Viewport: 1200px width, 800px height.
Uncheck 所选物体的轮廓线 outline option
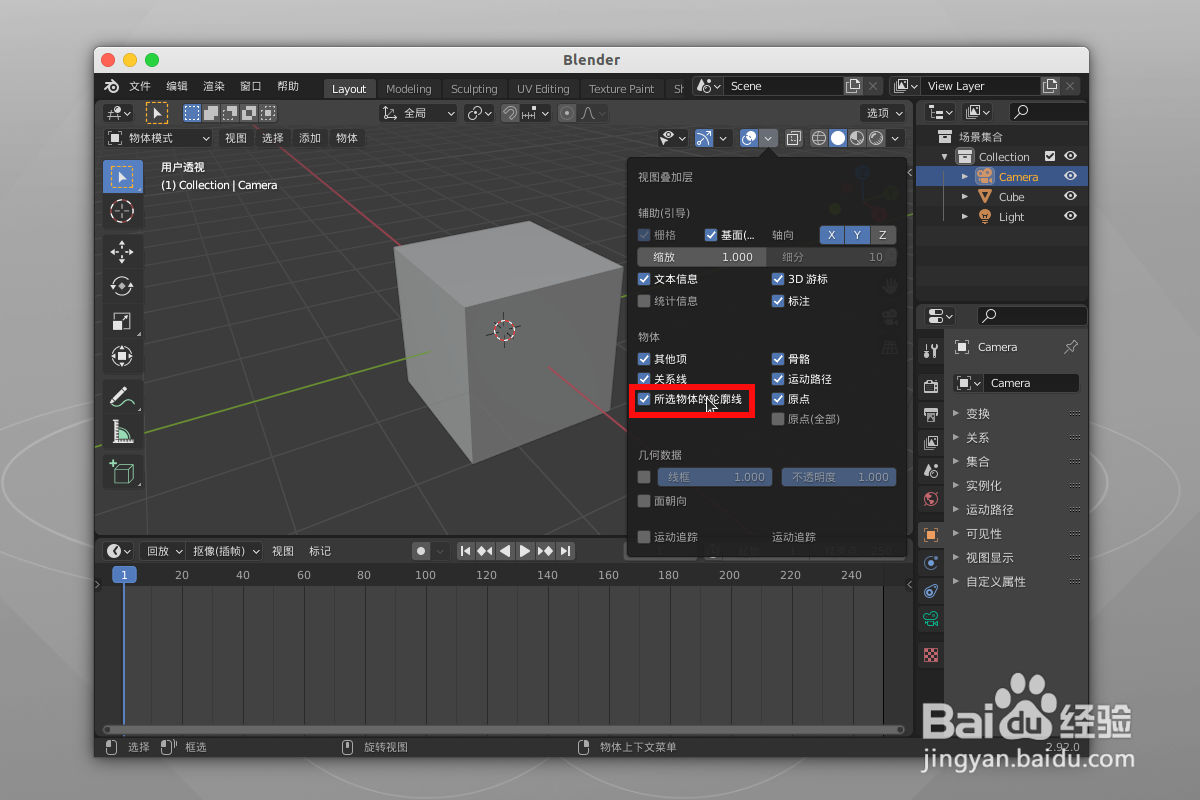pos(644,399)
